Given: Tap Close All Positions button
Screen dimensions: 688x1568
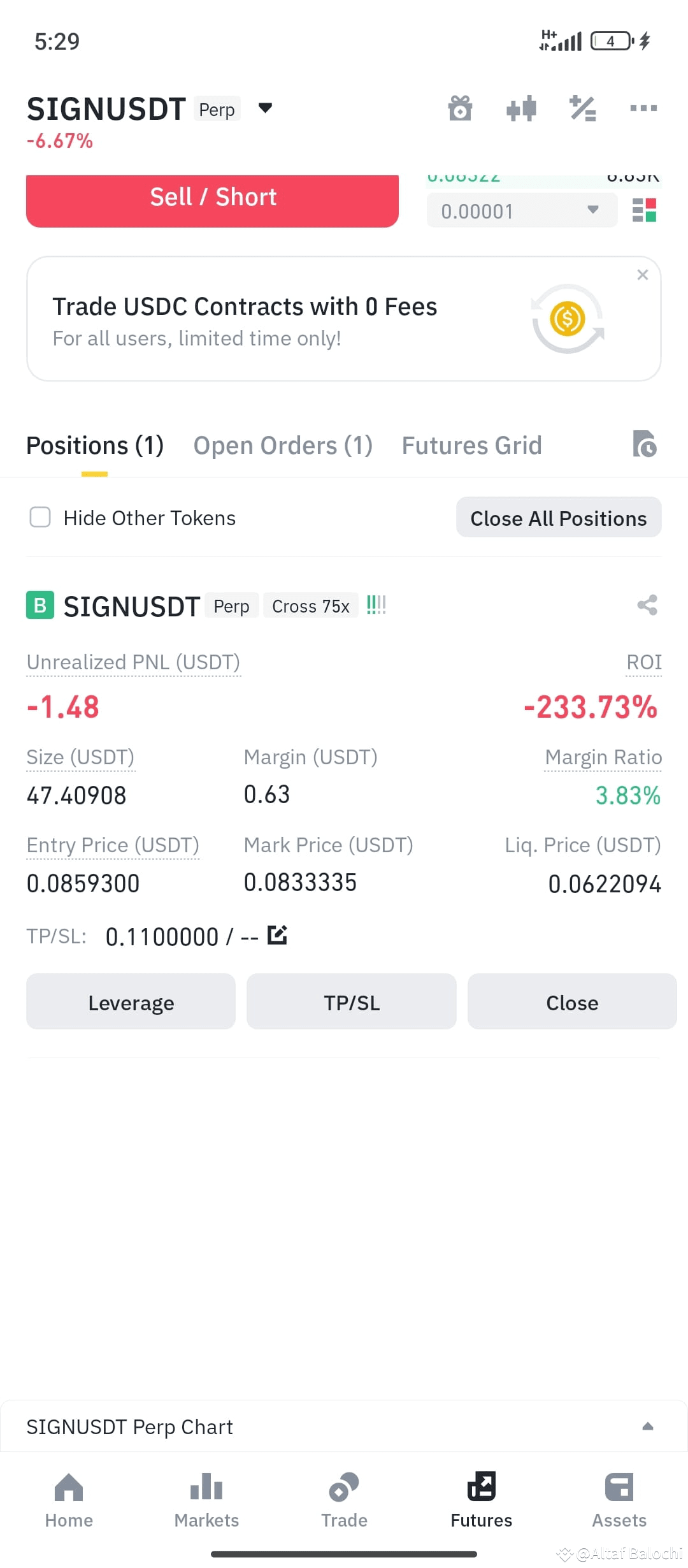Looking at the screenshot, I should 559,518.
